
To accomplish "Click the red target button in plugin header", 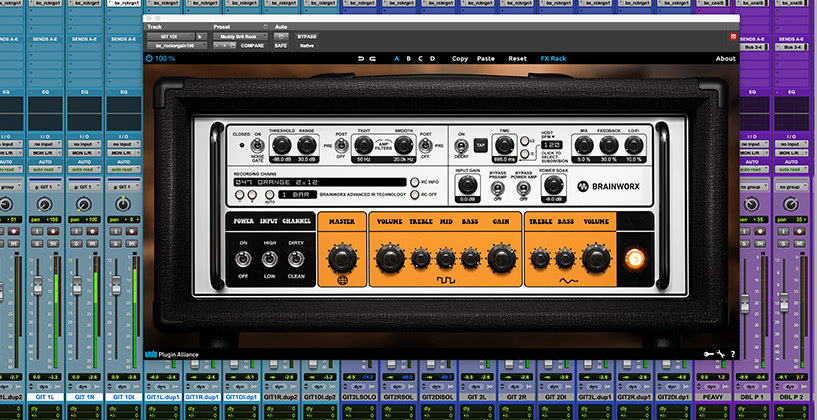I will point(734,36).
